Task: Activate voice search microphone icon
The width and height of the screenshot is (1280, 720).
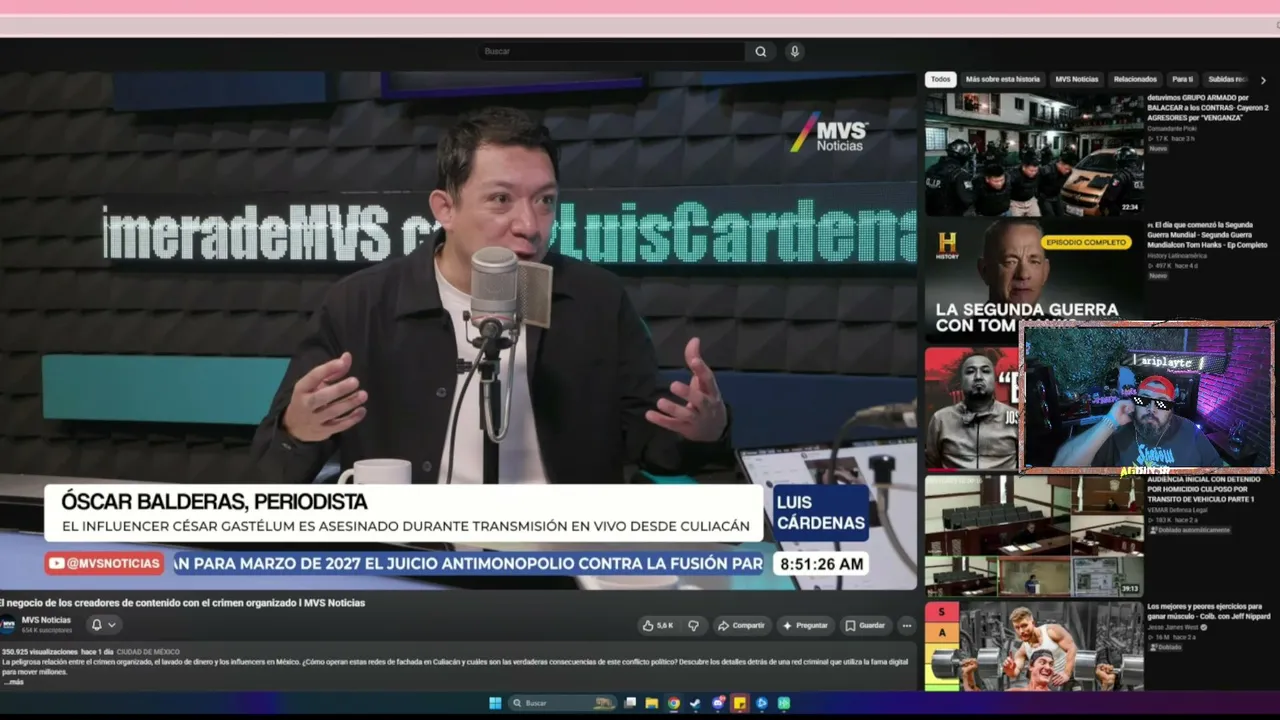Action: 794,52
